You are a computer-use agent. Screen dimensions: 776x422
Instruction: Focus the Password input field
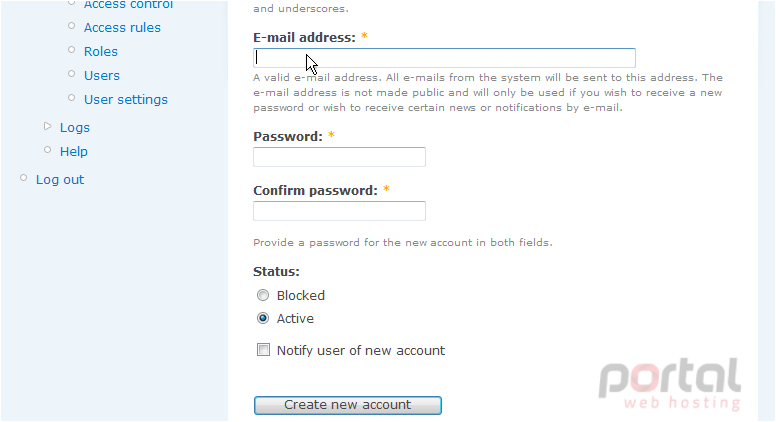click(340, 157)
